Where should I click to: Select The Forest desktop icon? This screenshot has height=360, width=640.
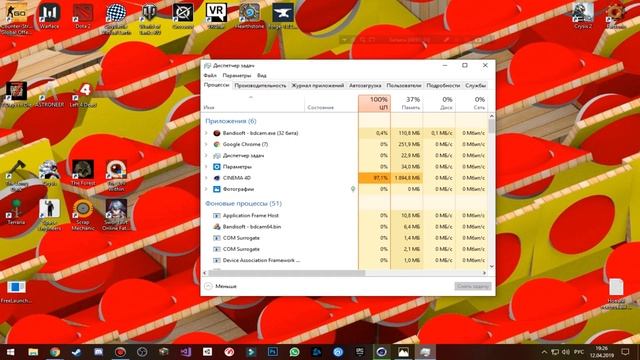[83, 173]
